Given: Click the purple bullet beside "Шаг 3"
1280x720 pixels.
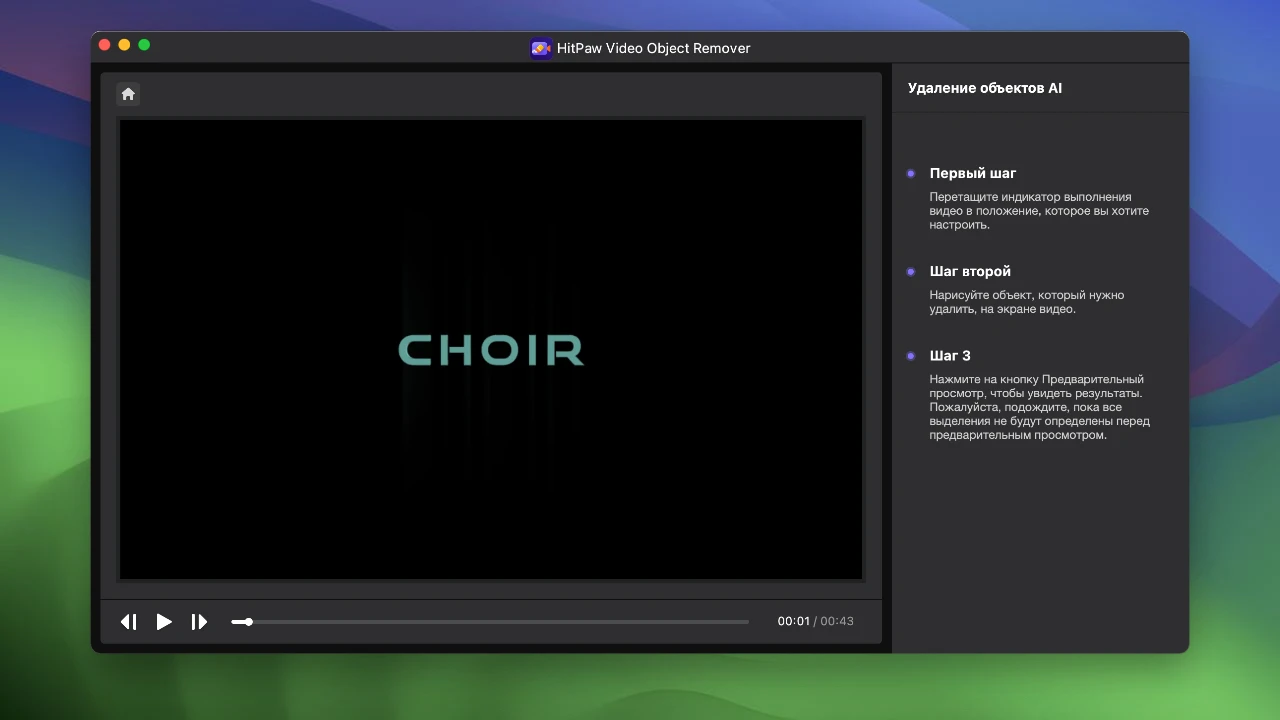Looking at the screenshot, I should 911,355.
